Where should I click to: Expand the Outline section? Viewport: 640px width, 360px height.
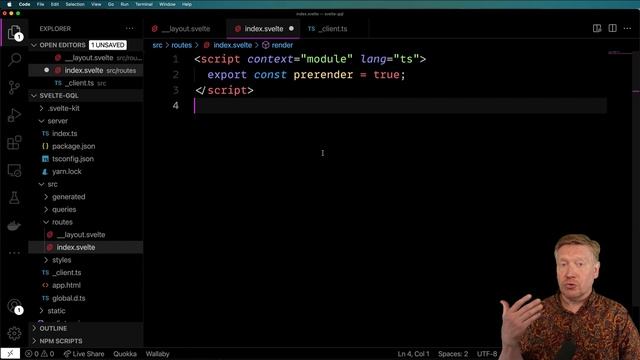coord(86,328)
